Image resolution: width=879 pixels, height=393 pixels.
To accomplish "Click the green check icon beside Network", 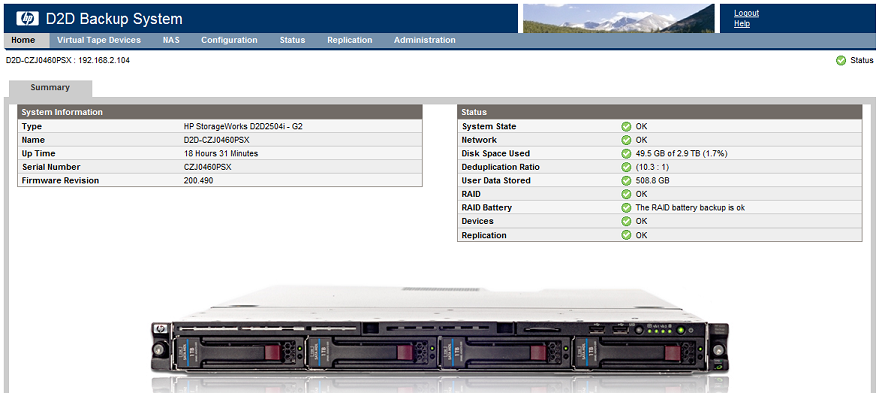I will 626,140.
